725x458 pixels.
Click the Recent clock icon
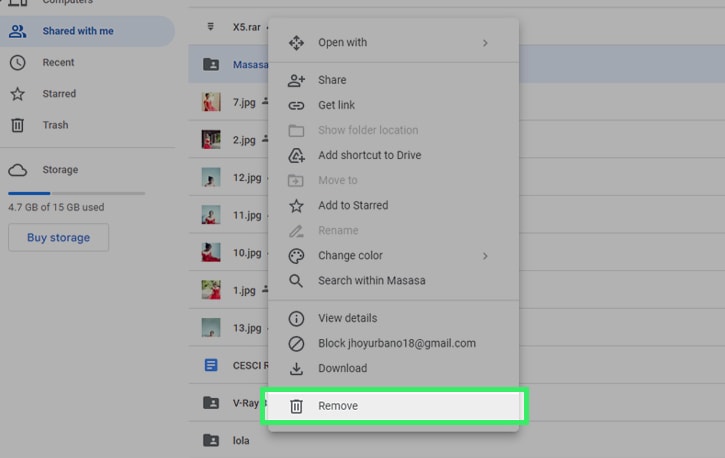[x=18, y=62]
